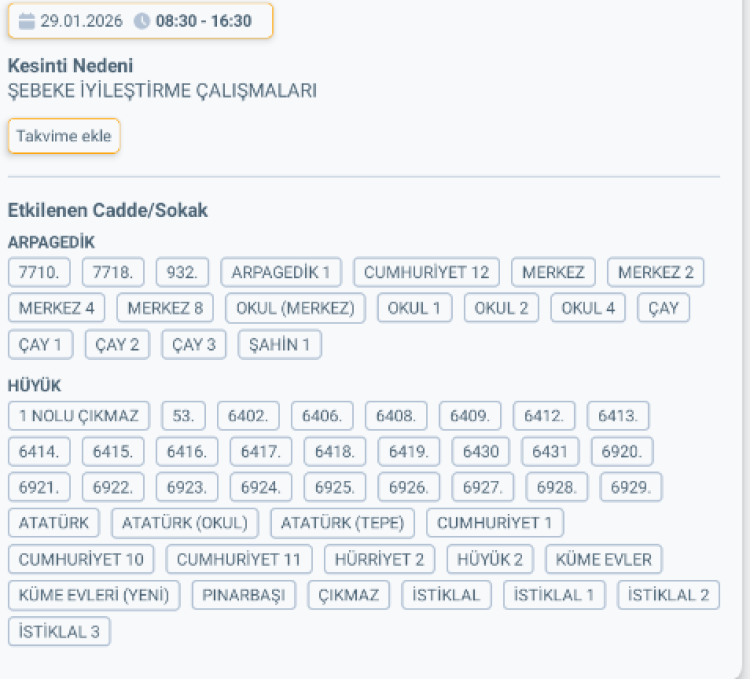Click the İSTİKLAL 3 street tag
Screen dimensions: 750x679
59,631
